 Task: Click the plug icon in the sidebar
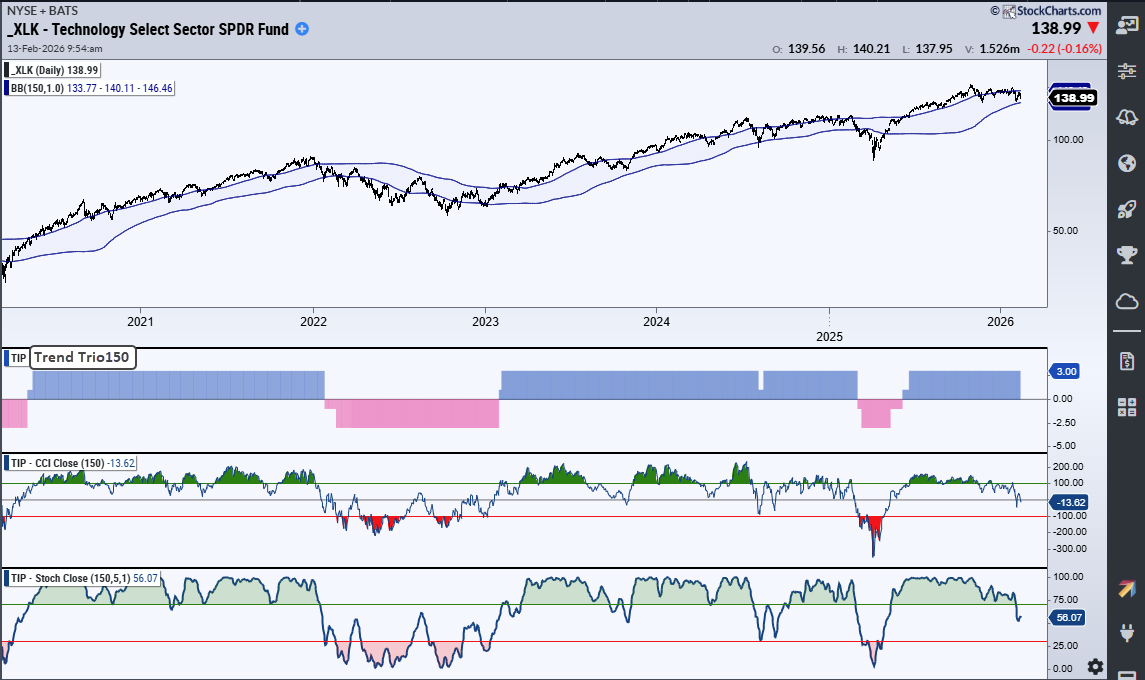1126,635
